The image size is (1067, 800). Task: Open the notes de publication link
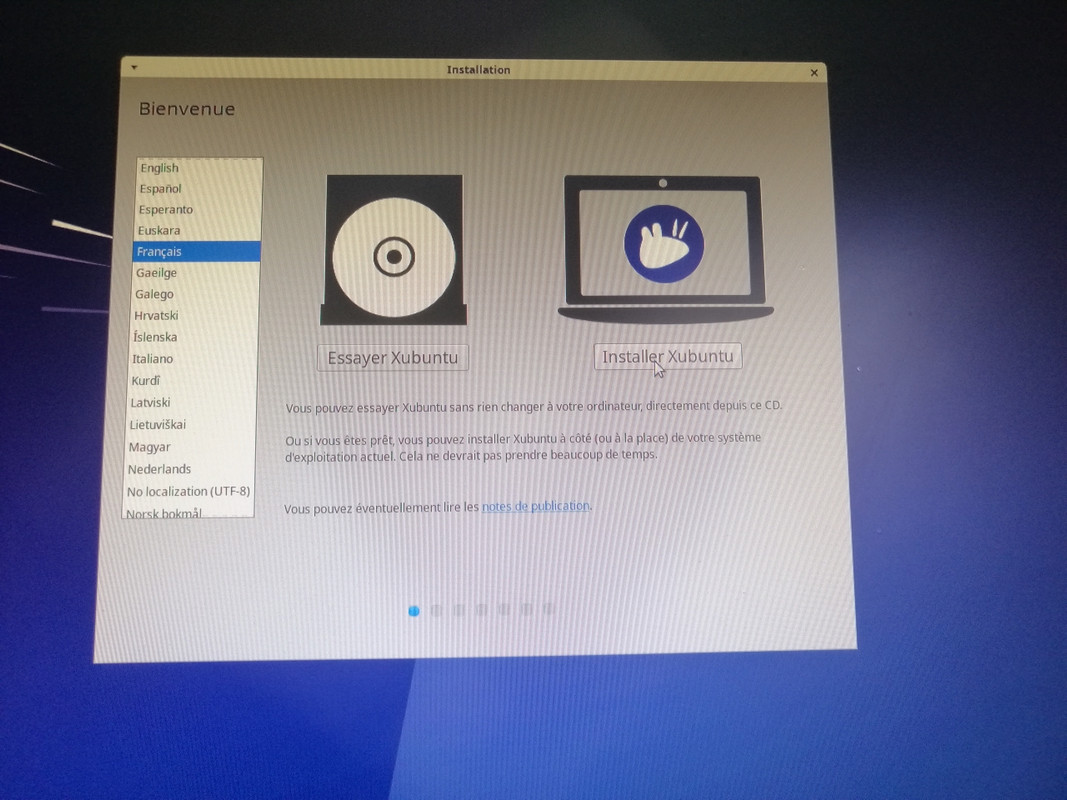(536, 506)
